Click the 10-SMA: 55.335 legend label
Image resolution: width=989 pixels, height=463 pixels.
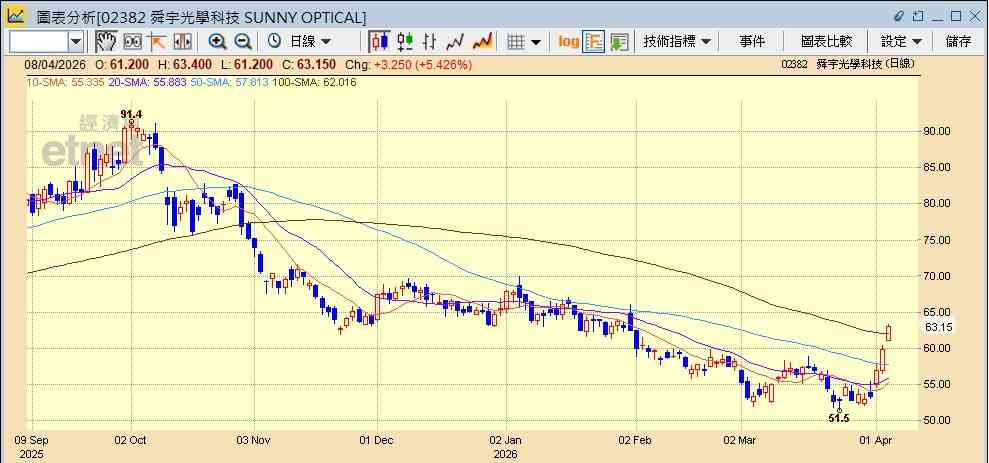tap(64, 82)
